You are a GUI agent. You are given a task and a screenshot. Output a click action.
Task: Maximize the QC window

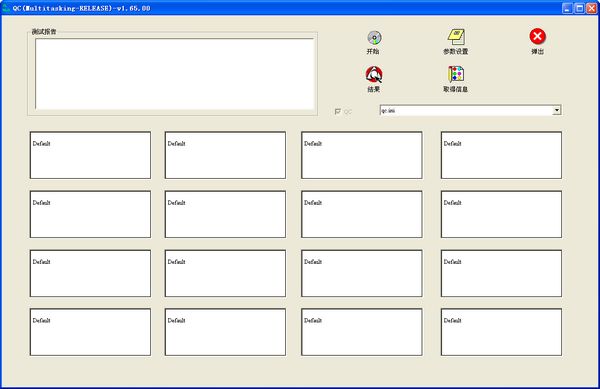click(580, 8)
